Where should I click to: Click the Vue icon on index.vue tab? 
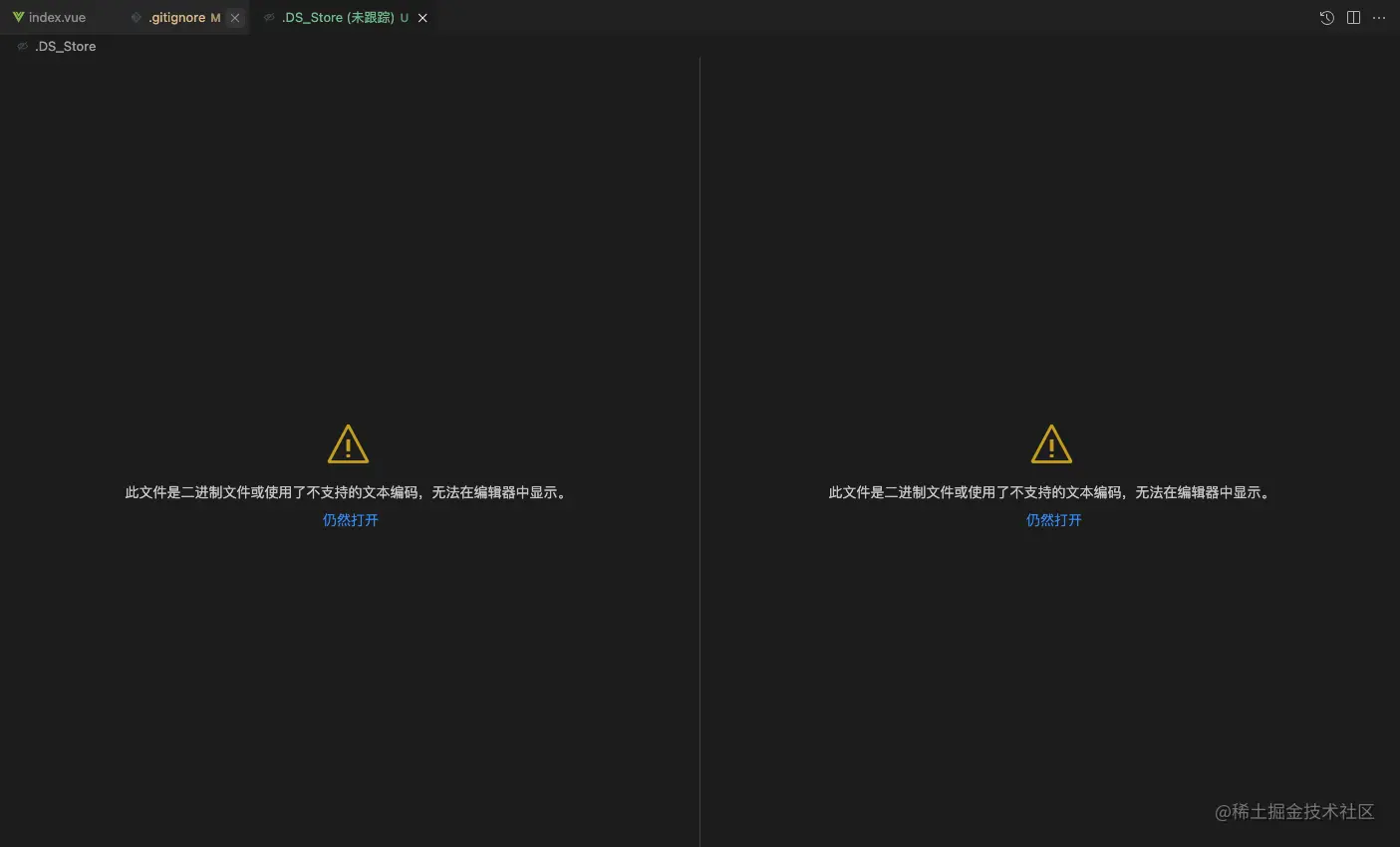click(x=18, y=17)
